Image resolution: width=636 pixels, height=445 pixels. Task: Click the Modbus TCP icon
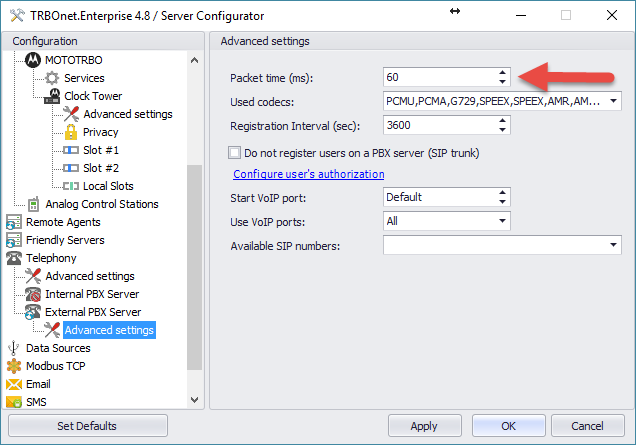[x=14, y=366]
